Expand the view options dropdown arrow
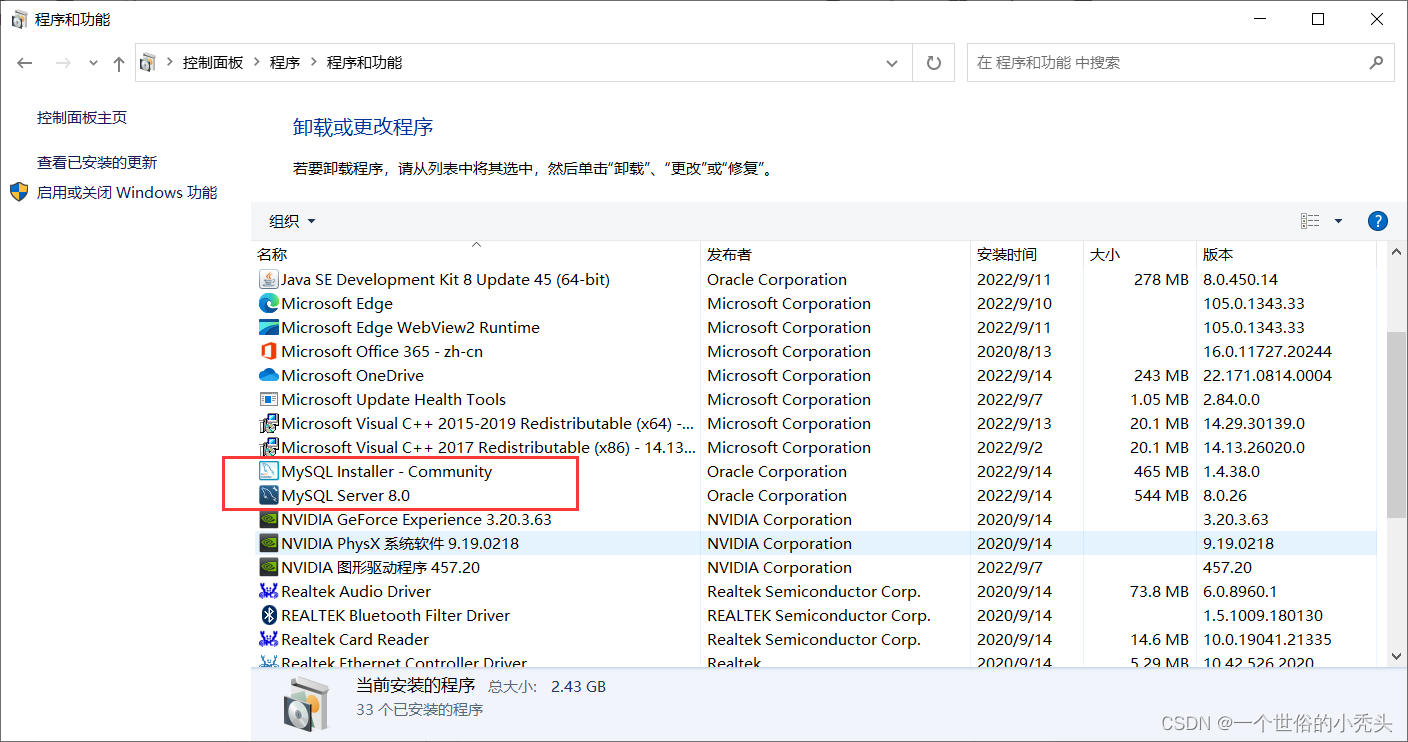This screenshot has width=1408, height=742. tap(1338, 221)
